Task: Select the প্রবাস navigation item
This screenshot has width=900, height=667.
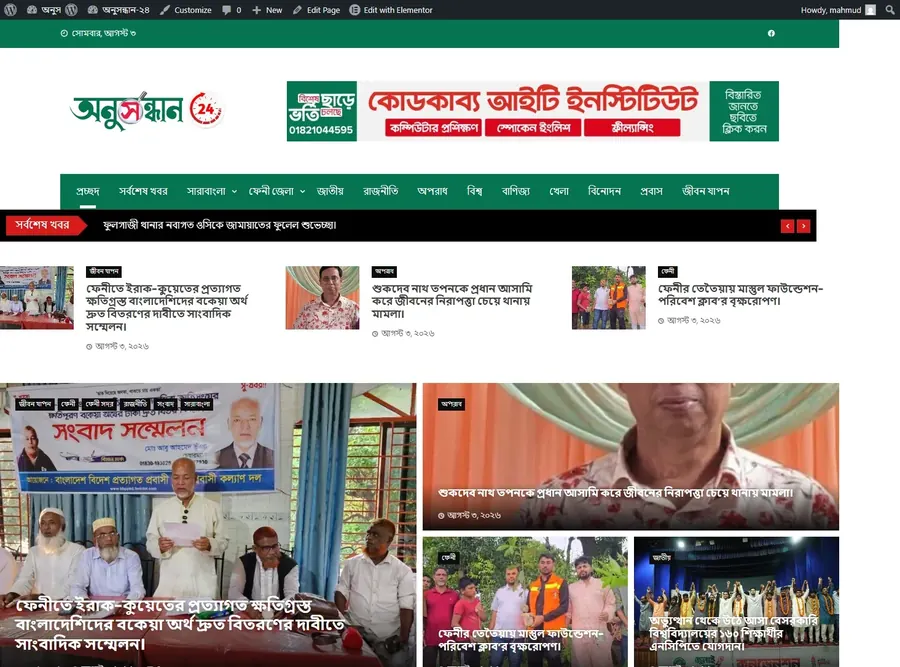Action: click(651, 191)
